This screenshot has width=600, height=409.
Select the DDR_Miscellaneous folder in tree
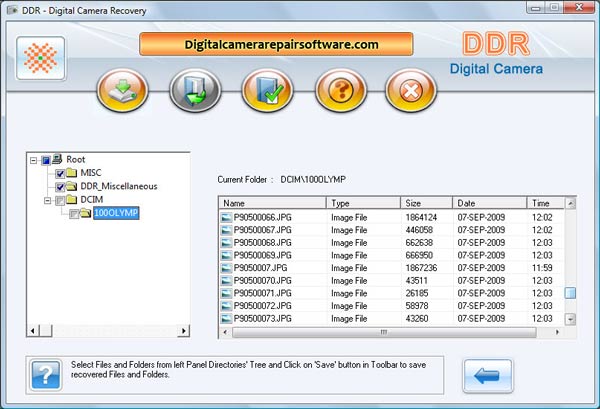tap(119, 186)
